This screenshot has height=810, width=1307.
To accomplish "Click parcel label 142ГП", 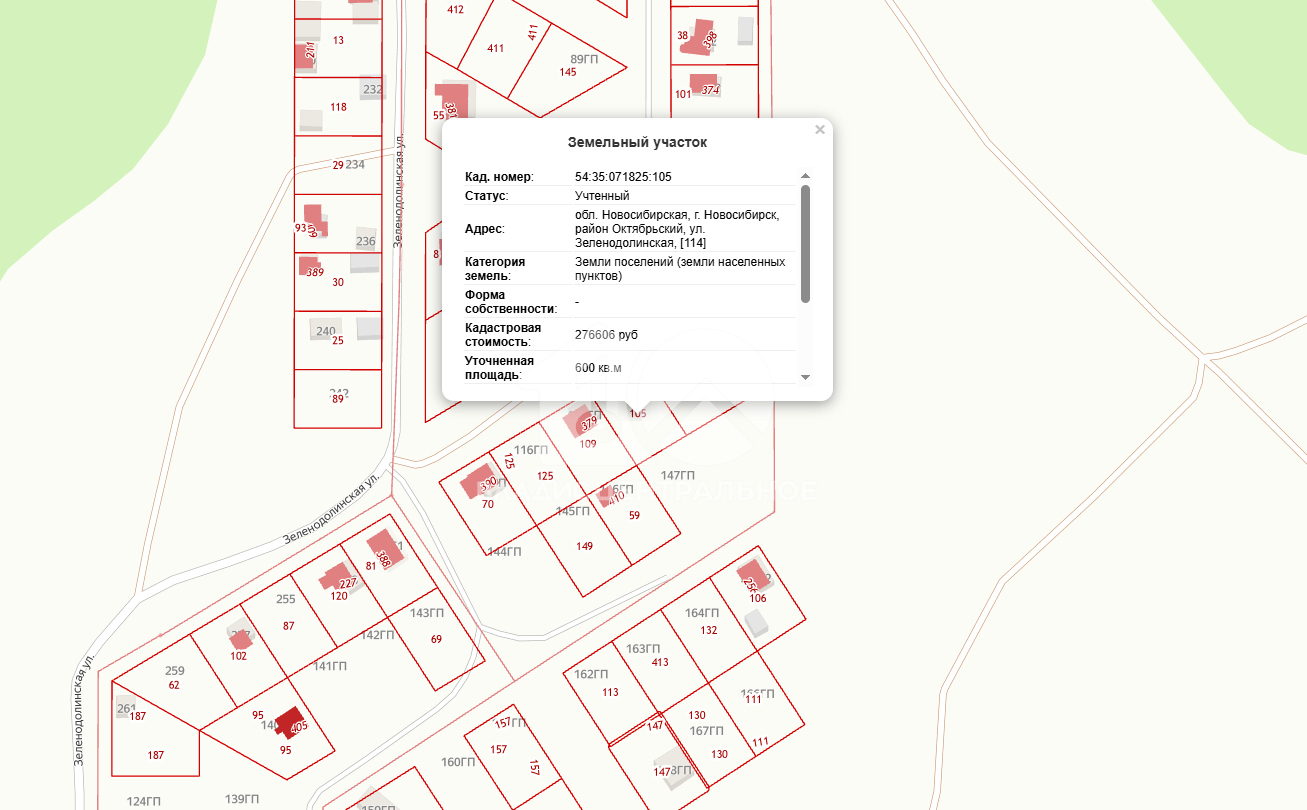I will tap(378, 635).
